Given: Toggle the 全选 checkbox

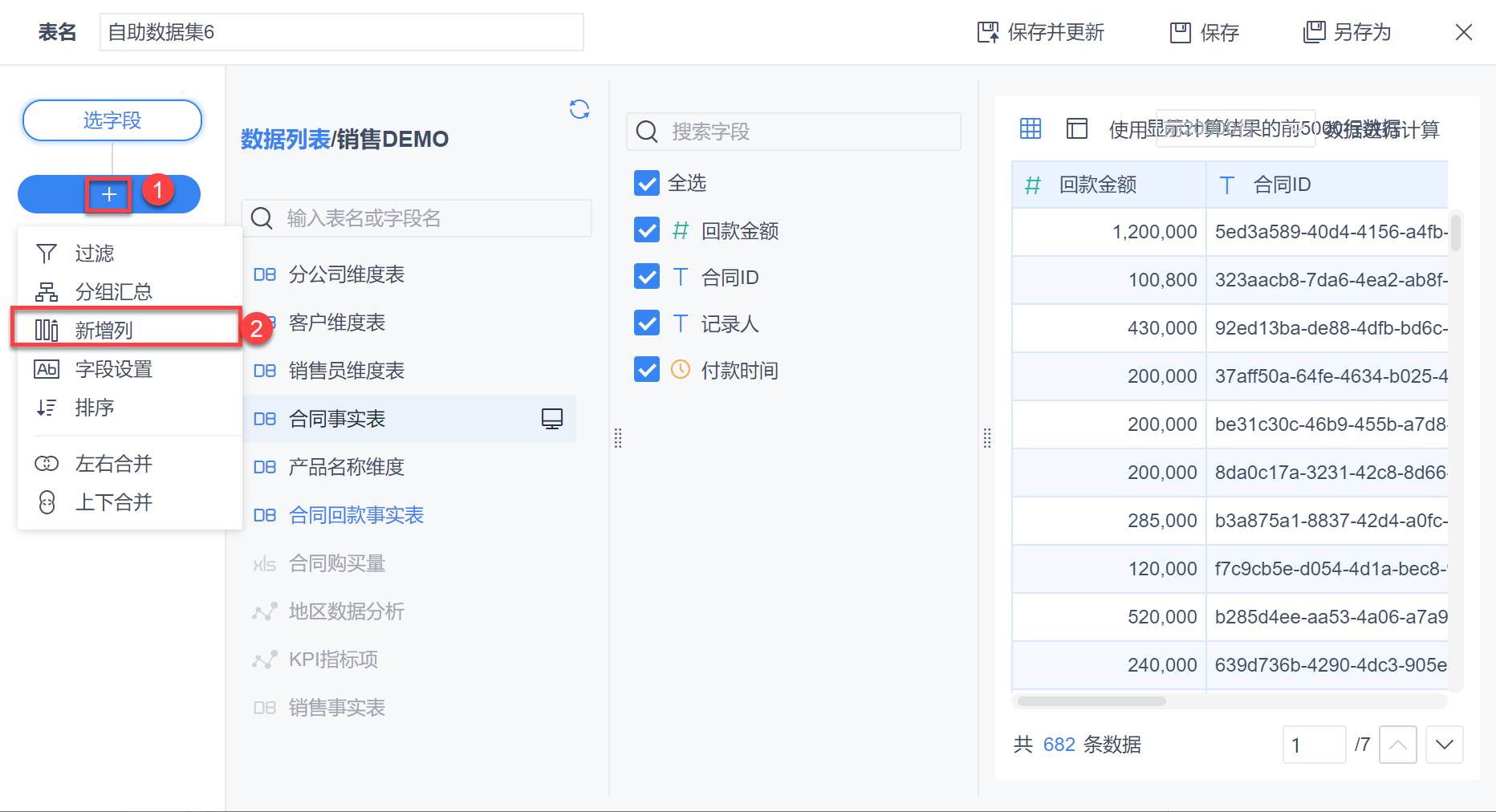Looking at the screenshot, I should coord(647,183).
